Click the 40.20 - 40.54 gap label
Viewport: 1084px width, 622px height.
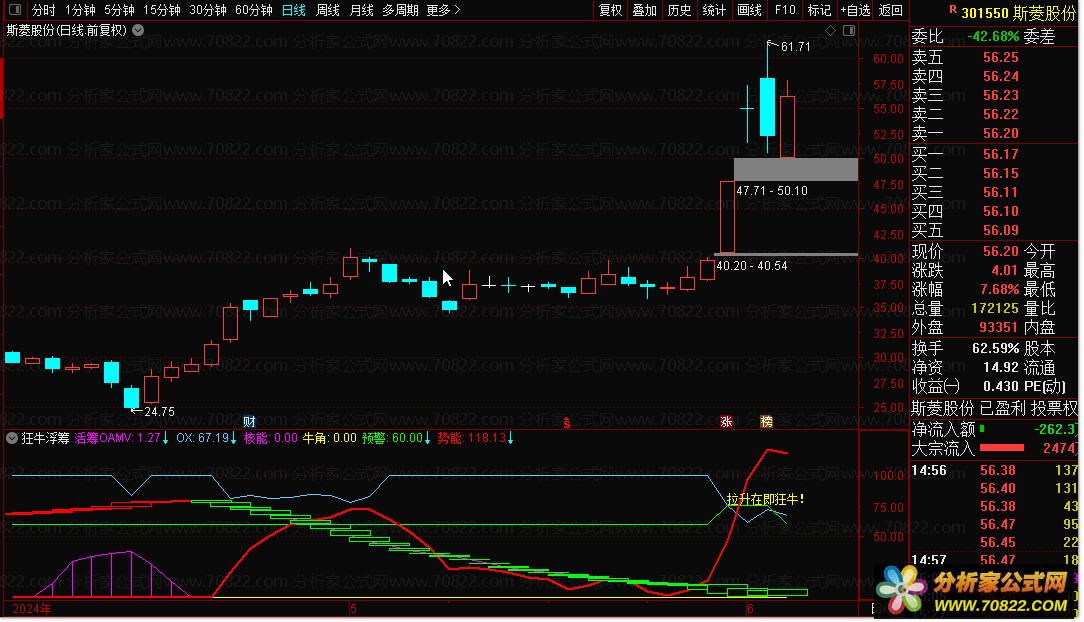click(751, 266)
